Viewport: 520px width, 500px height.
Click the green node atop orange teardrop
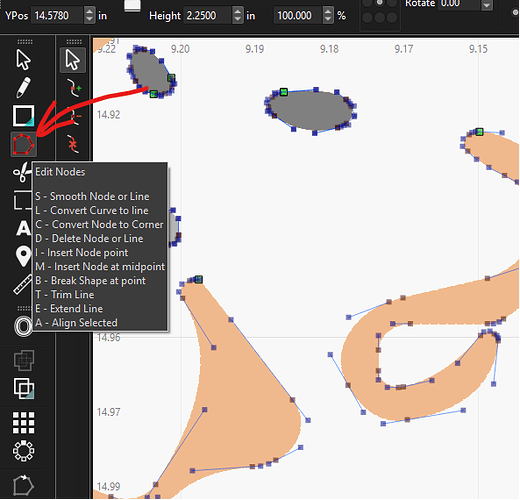coord(199,279)
